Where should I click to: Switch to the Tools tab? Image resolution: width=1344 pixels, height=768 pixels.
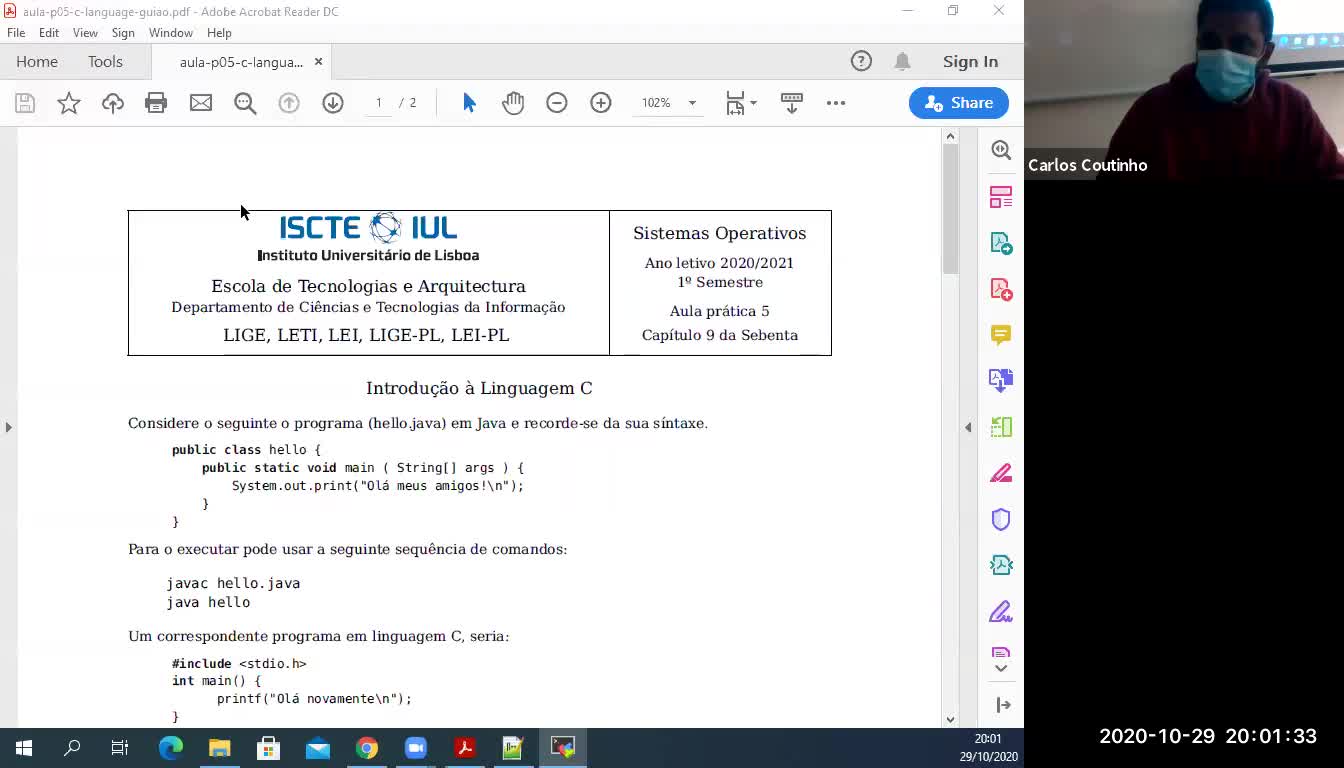point(105,62)
